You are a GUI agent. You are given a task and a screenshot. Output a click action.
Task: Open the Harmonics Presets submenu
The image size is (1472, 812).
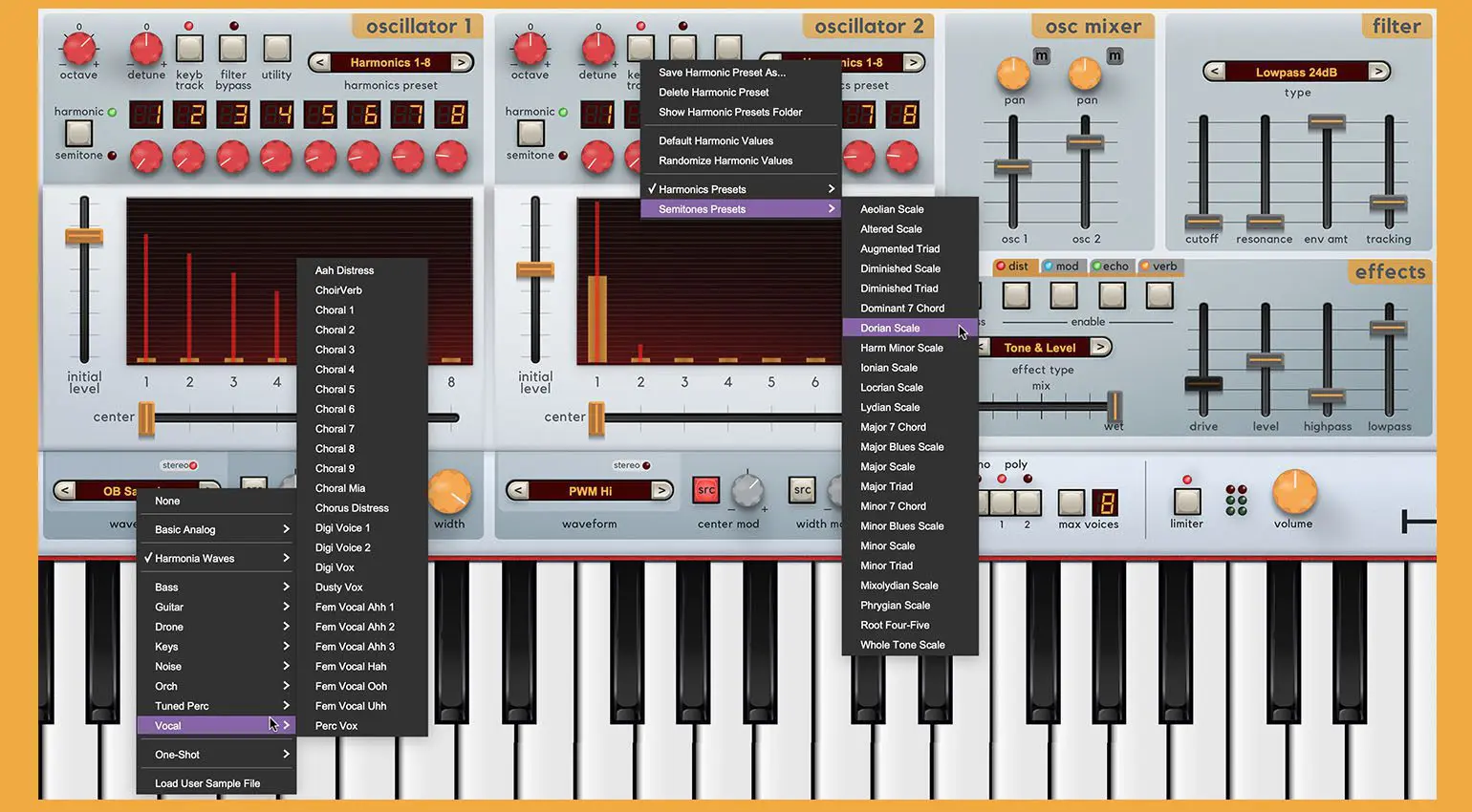tap(741, 189)
